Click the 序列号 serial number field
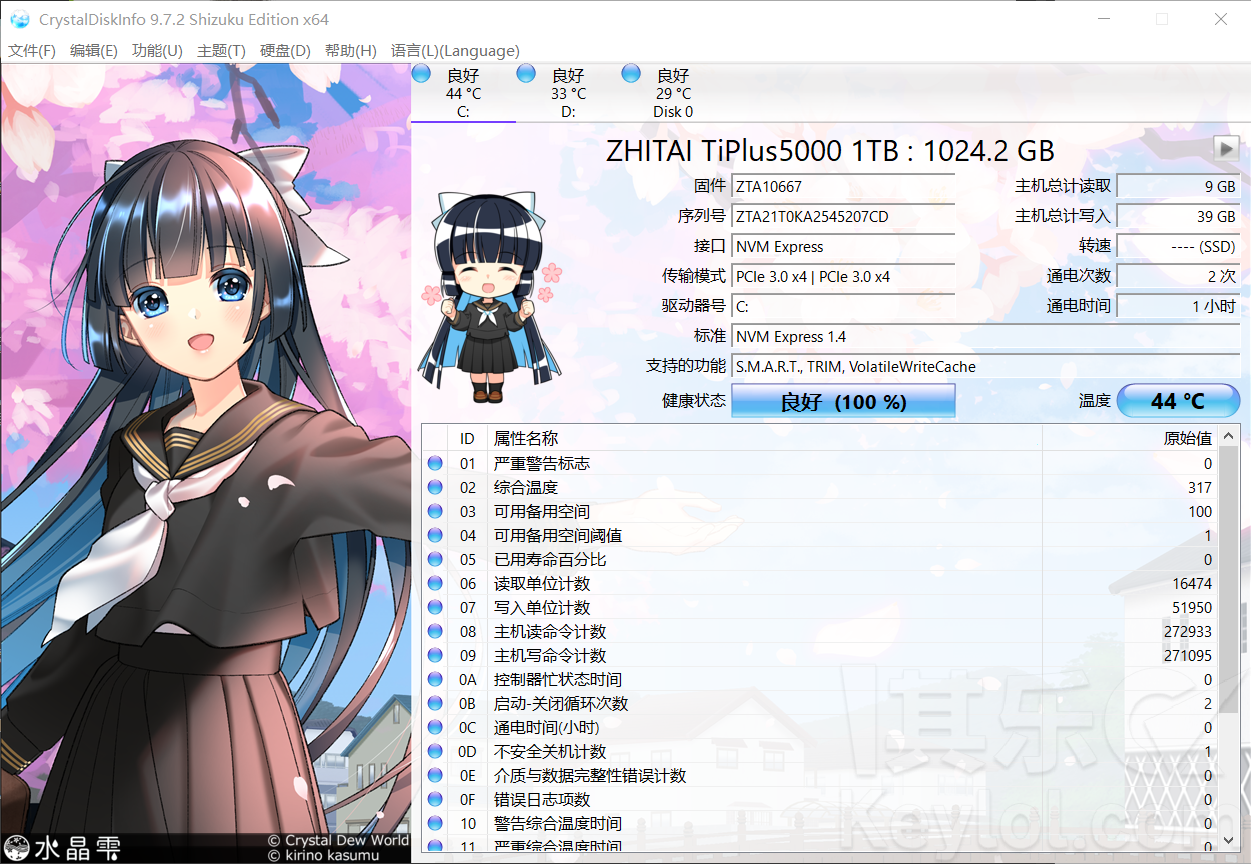Viewport: 1251px width, 864px height. pos(843,216)
